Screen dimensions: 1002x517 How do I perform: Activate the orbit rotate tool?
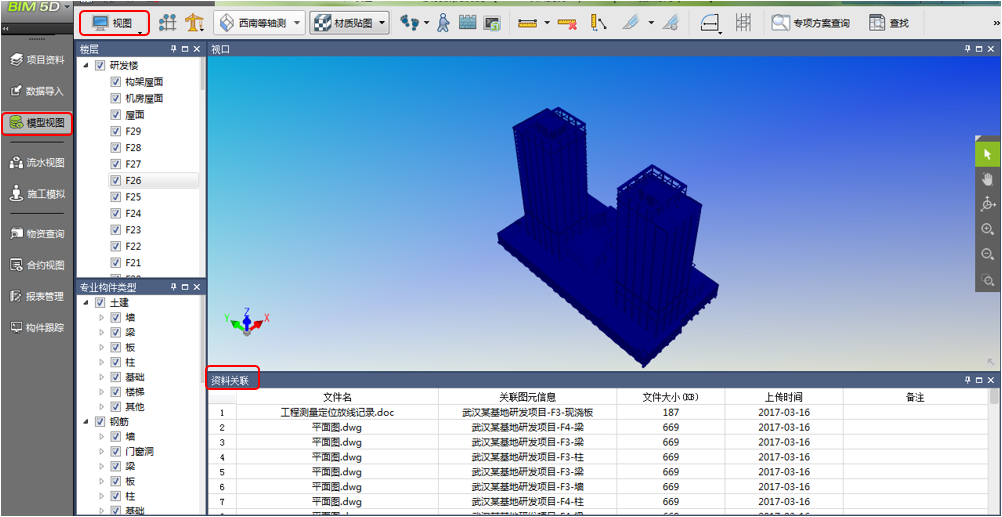tap(988, 204)
